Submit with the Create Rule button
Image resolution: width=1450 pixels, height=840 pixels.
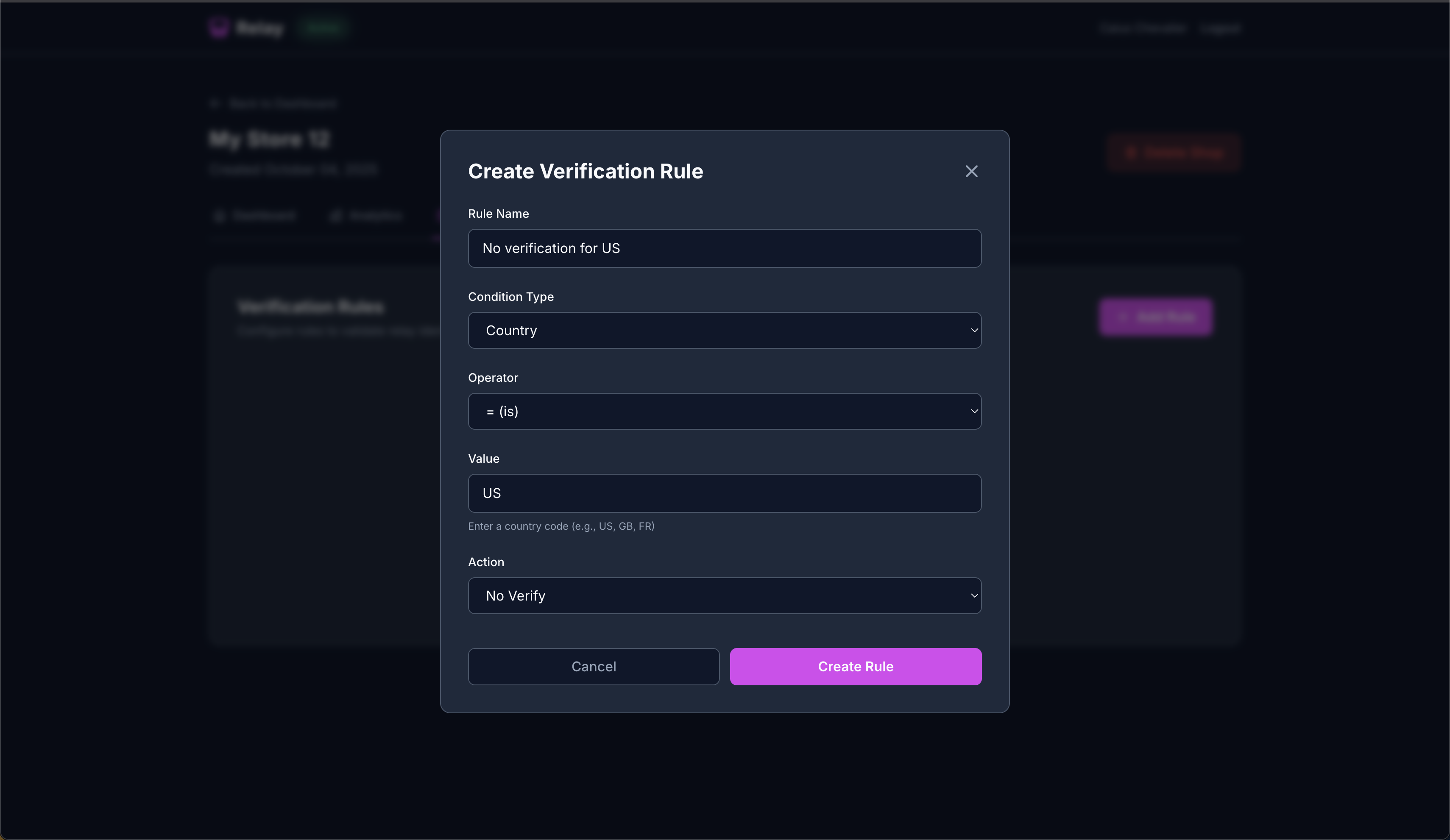coord(855,666)
